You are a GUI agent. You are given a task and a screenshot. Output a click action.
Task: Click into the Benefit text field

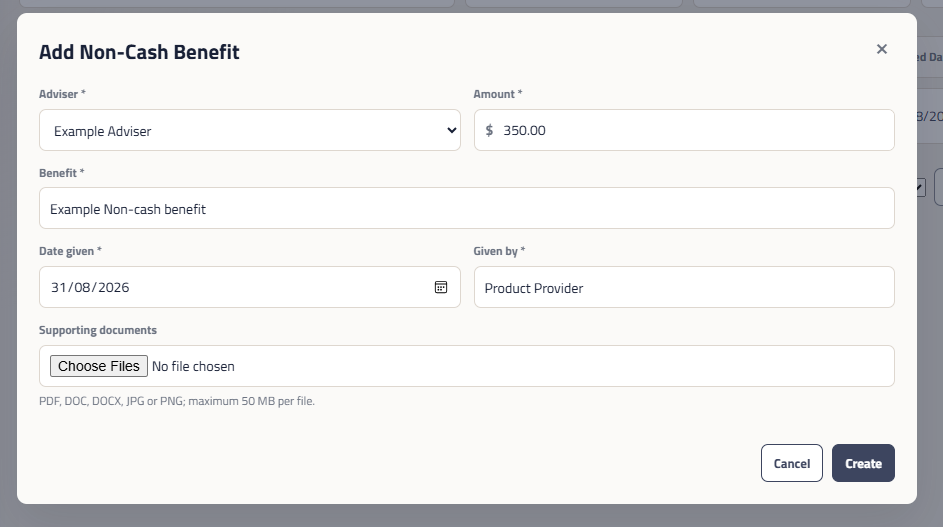[467, 208]
